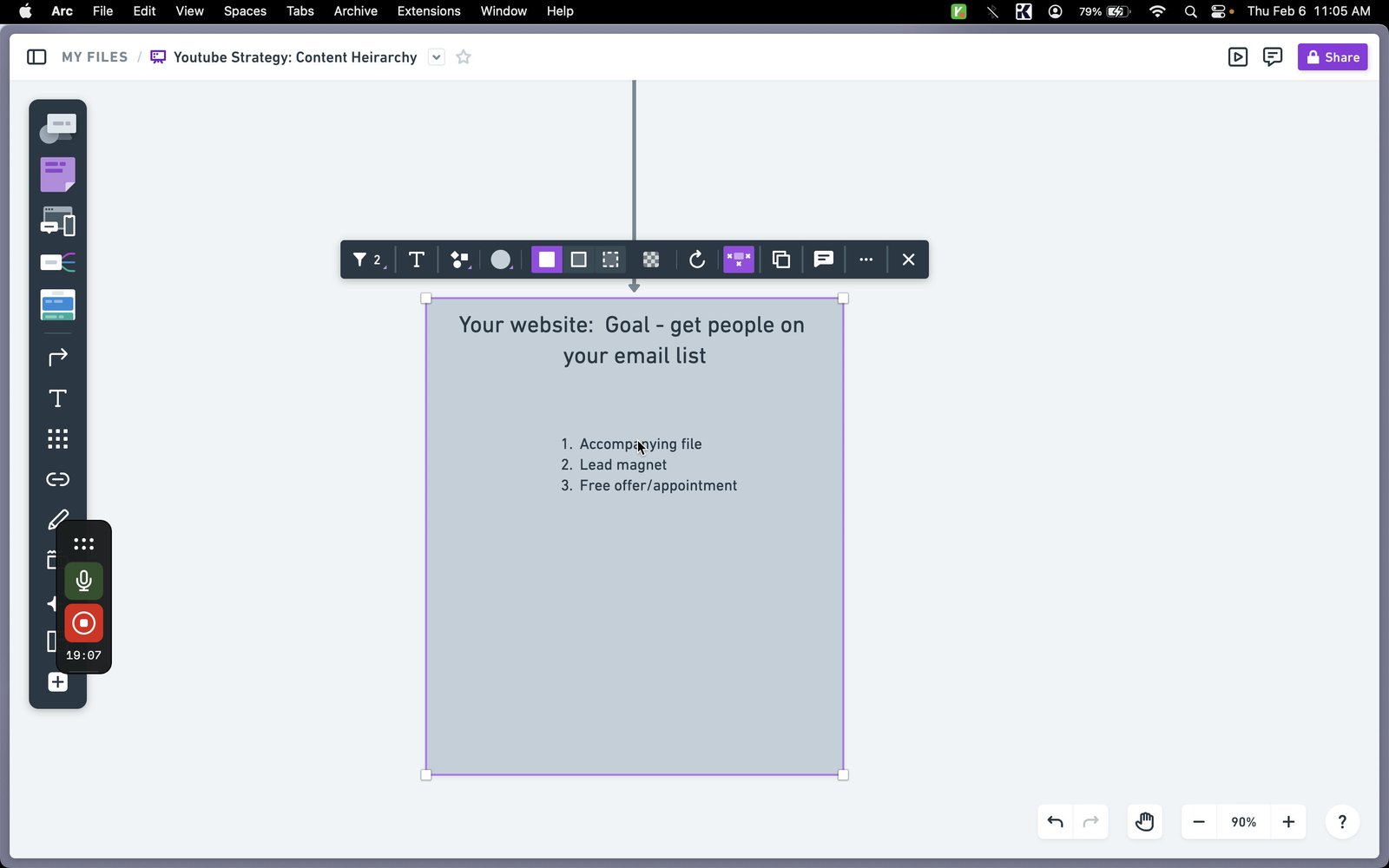
Task: Start presentation mode with play icon
Action: pos(1238,57)
